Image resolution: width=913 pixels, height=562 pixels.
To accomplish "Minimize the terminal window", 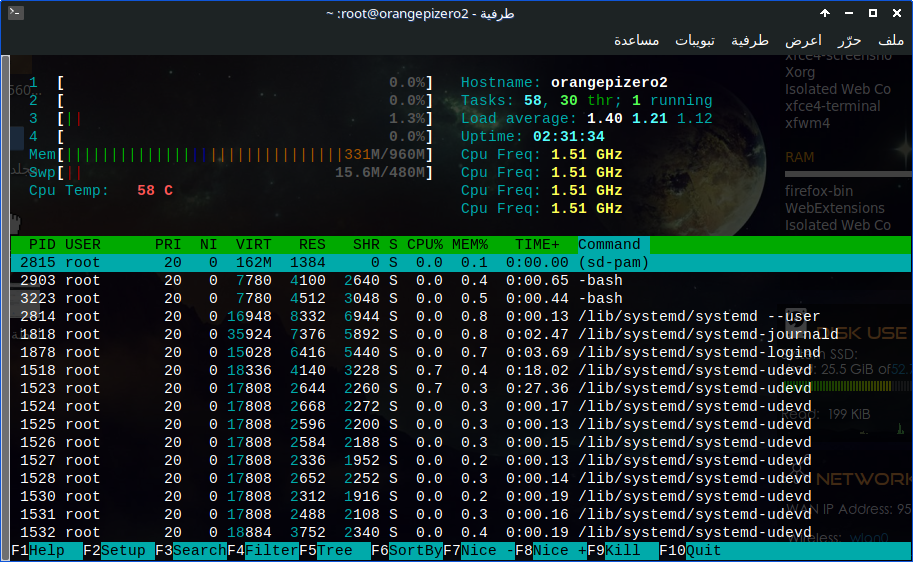I will point(848,14).
